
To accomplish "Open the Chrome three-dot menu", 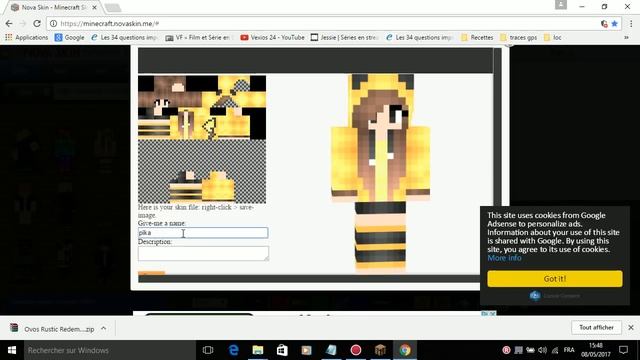I will click(631, 24).
